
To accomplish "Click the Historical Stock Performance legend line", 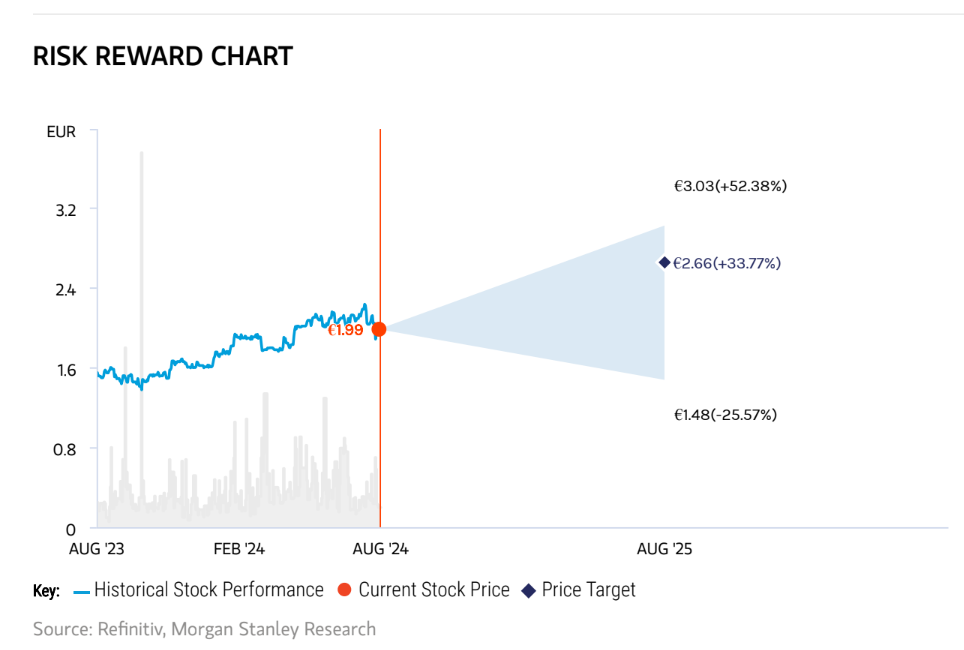I will (81, 591).
